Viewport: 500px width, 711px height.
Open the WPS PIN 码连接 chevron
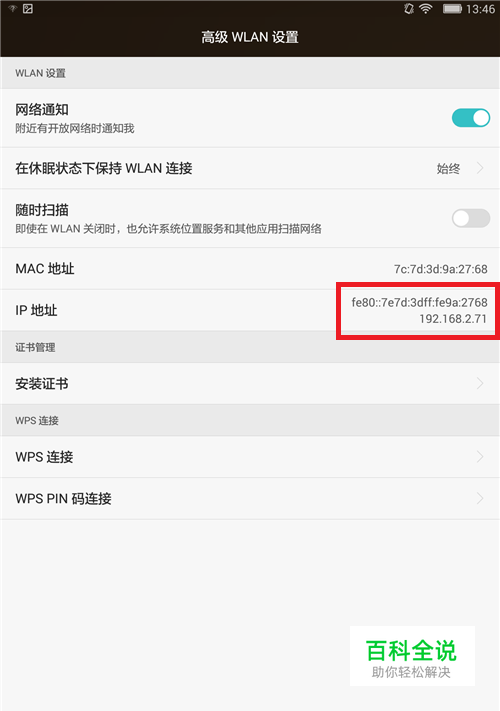point(480,498)
